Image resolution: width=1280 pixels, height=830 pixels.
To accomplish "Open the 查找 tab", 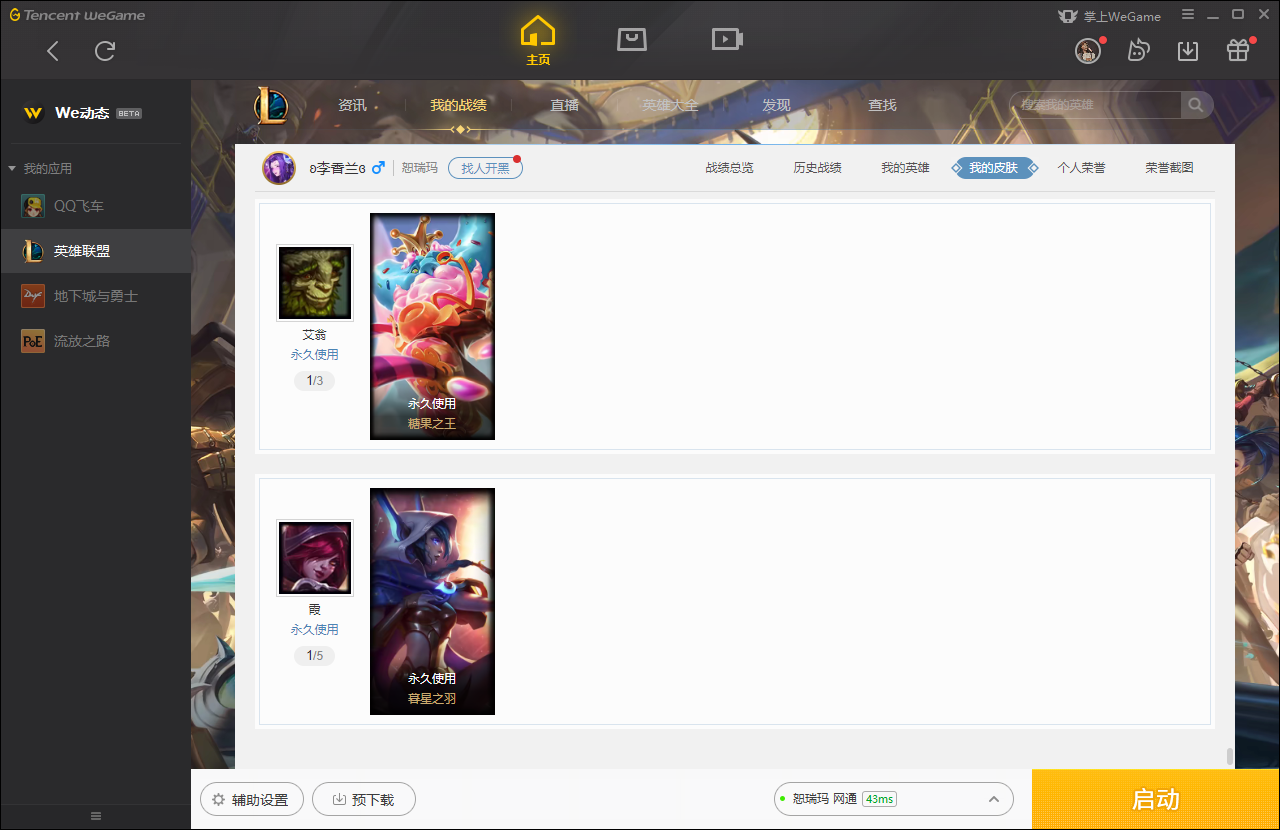I will click(882, 105).
